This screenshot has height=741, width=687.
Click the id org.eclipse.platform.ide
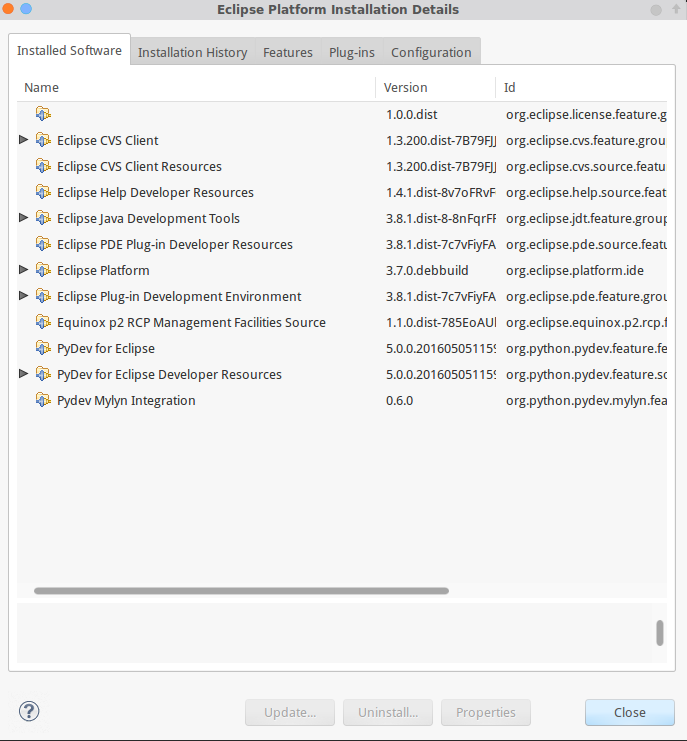[575, 270]
